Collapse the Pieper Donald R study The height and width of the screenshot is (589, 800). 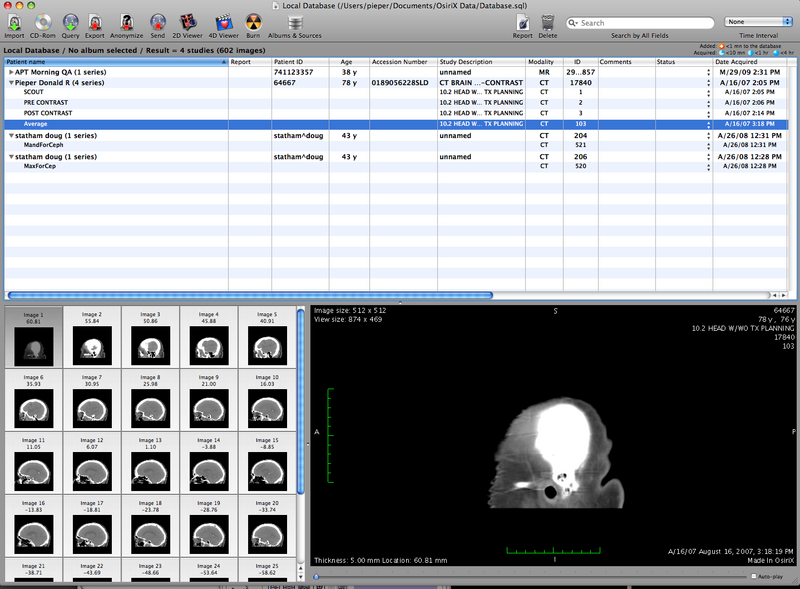(11, 83)
